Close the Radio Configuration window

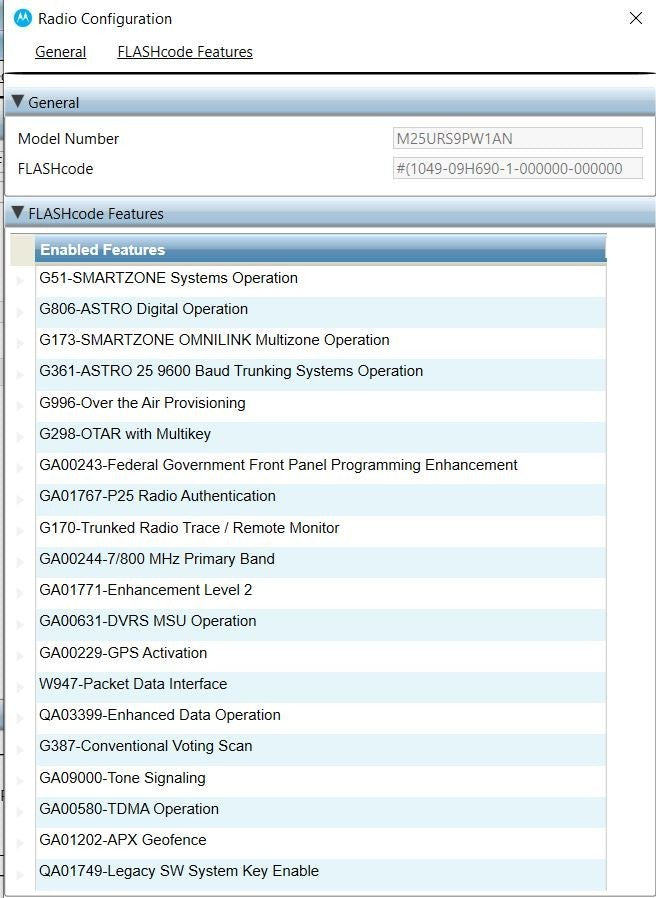[635, 18]
